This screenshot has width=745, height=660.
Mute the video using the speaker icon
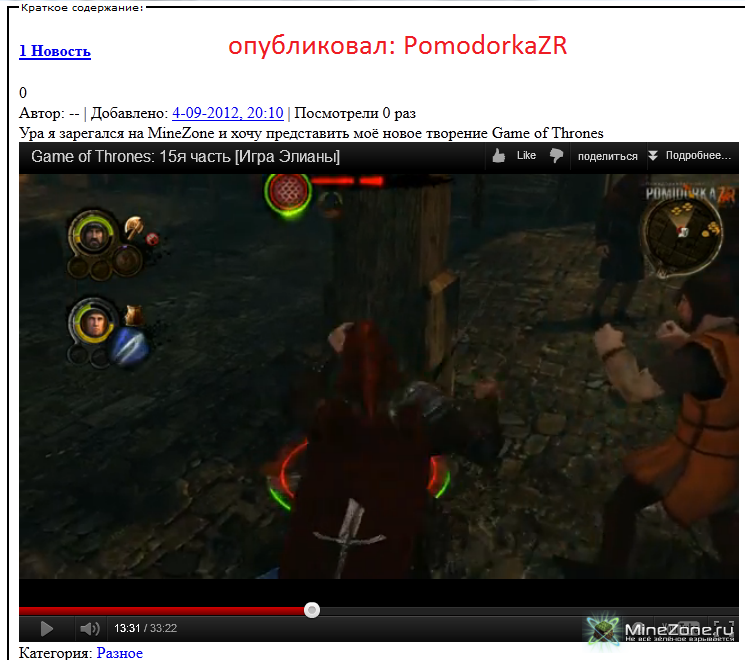(x=90, y=628)
